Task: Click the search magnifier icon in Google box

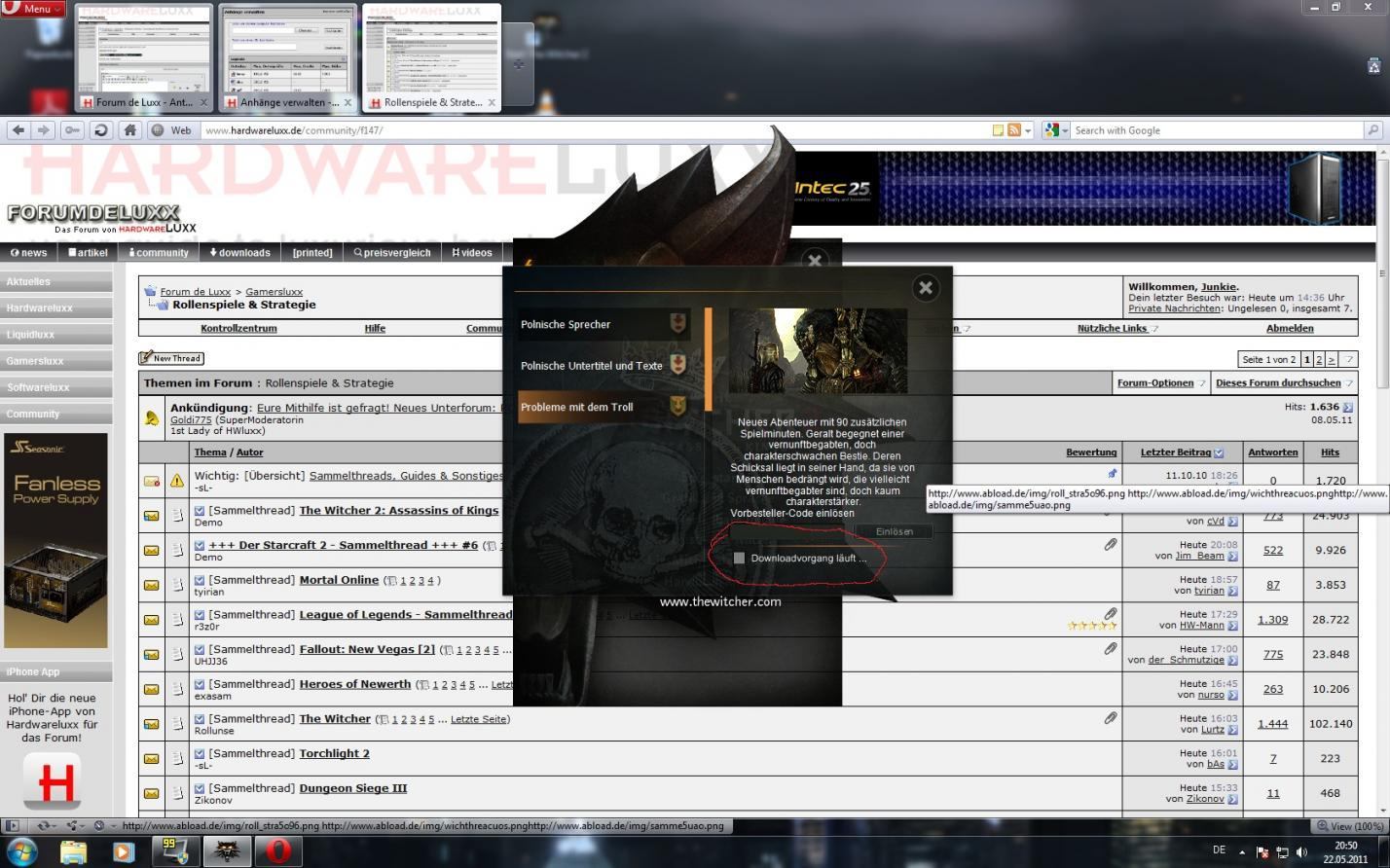Action: click(1372, 130)
